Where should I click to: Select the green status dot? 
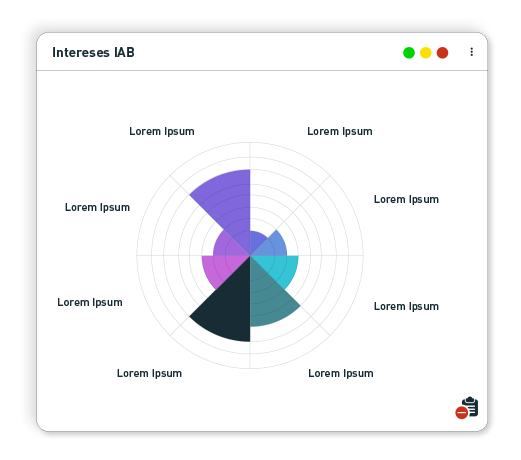409,53
